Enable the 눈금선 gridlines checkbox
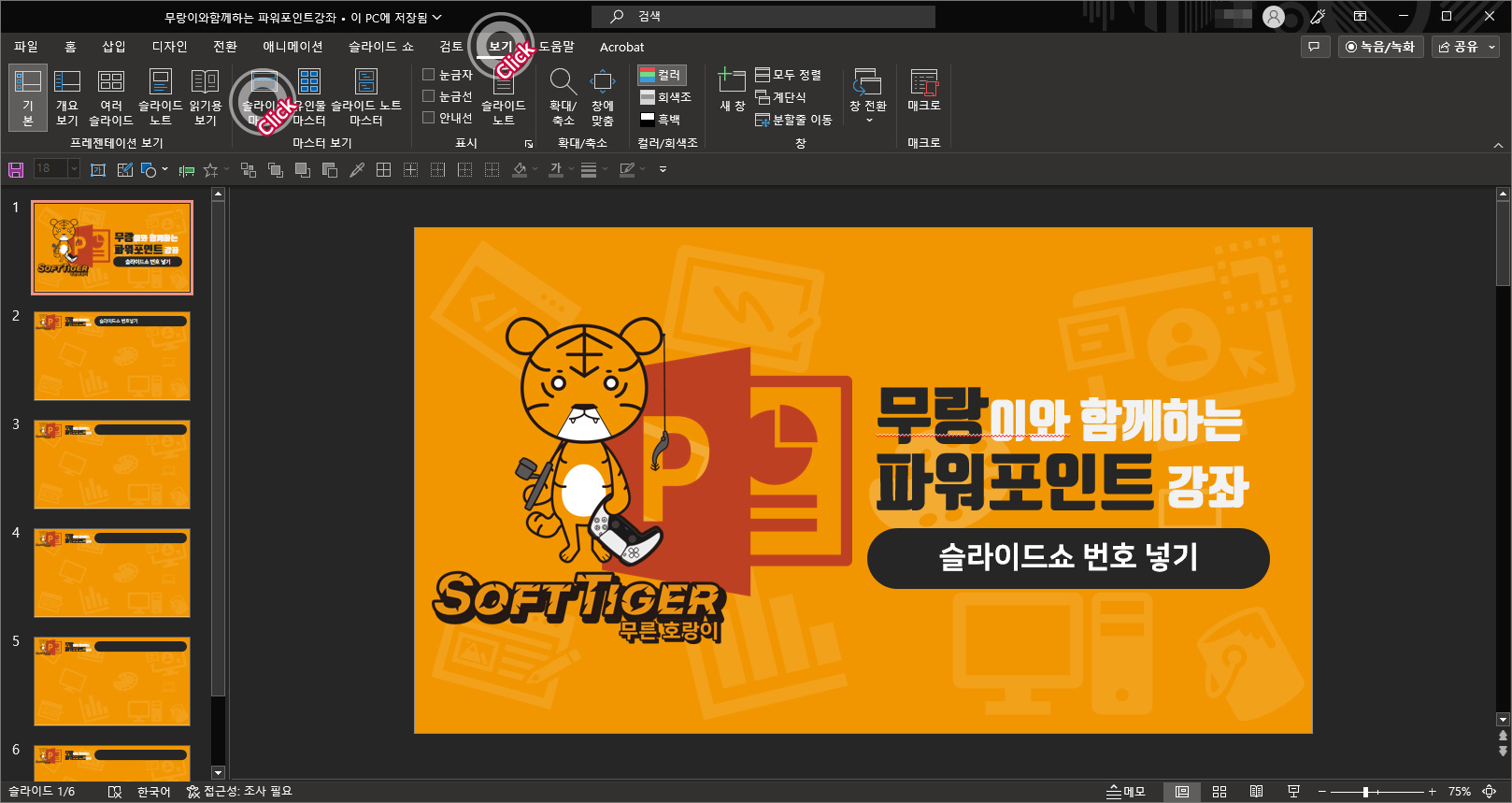The image size is (1512, 803). point(448,96)
